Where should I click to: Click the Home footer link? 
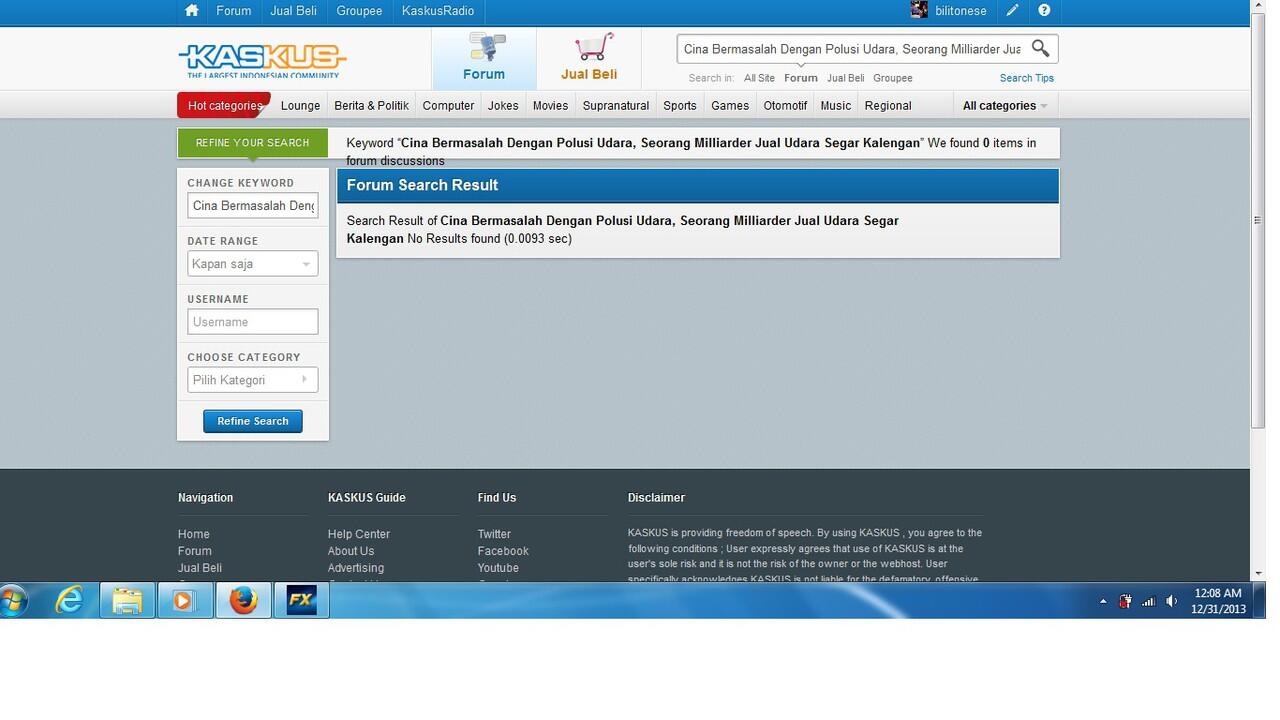tap(194, 534)
